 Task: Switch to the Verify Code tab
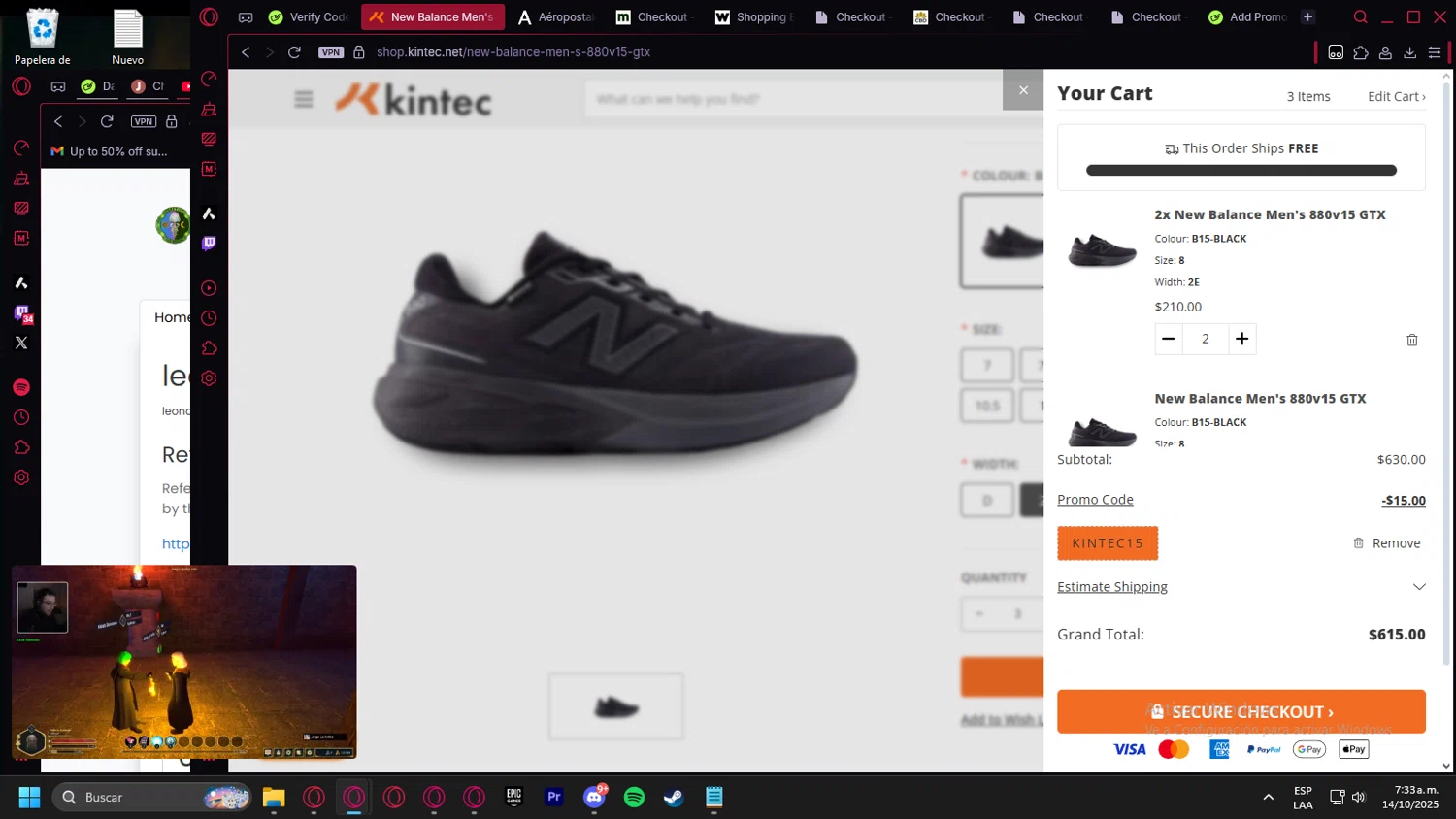click(x=309, y=17)
